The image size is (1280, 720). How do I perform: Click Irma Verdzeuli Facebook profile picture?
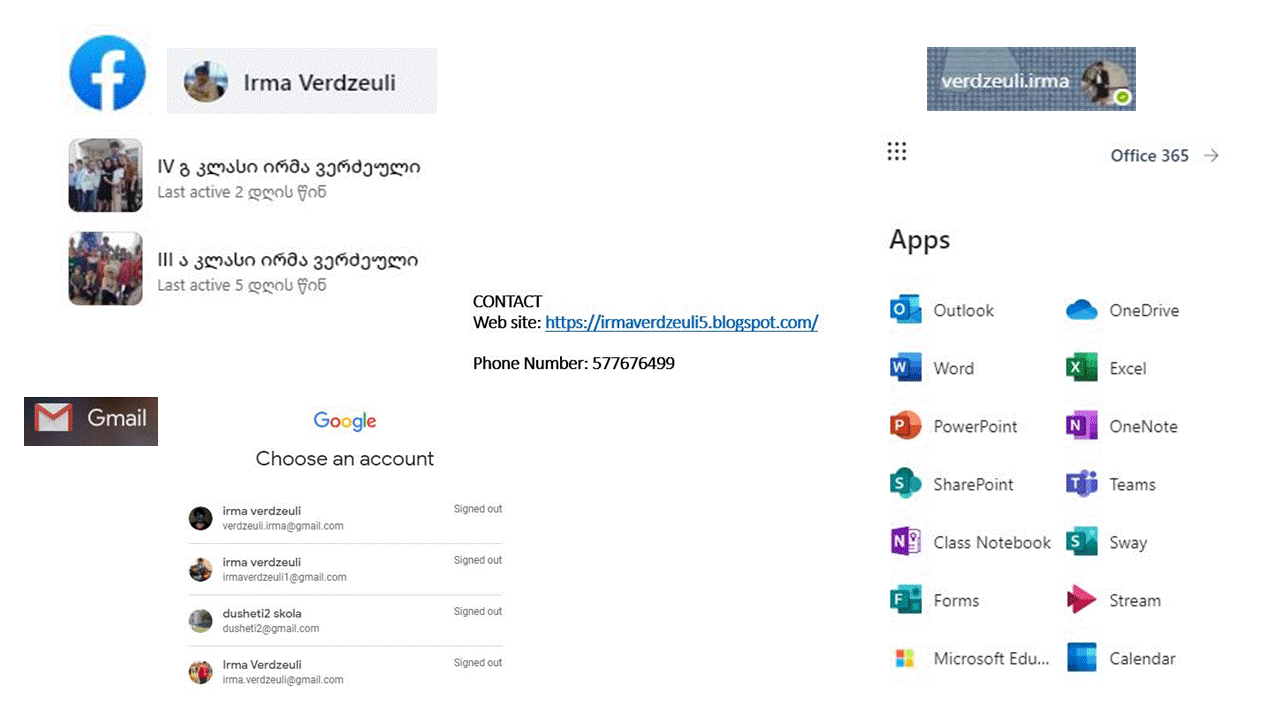(206, 81)
